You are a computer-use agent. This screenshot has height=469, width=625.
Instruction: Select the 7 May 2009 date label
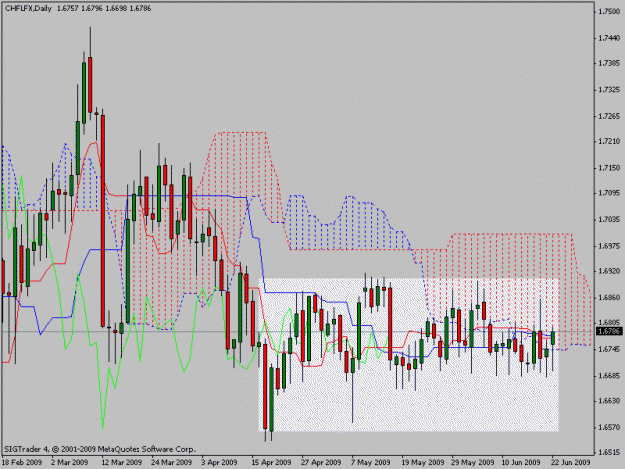pyautogui.click(x=371, y=462)
